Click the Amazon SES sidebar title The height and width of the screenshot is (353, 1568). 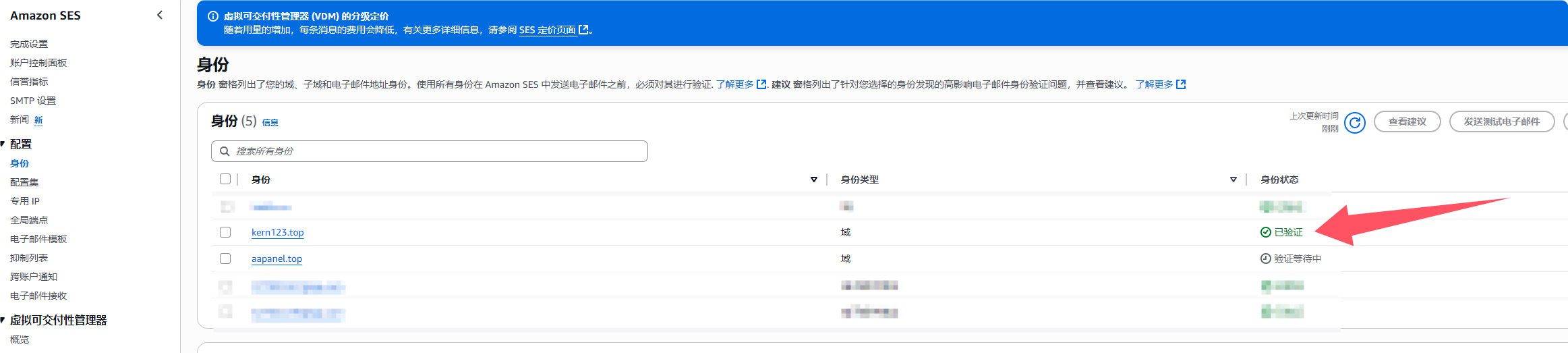[x=45, y=15]
